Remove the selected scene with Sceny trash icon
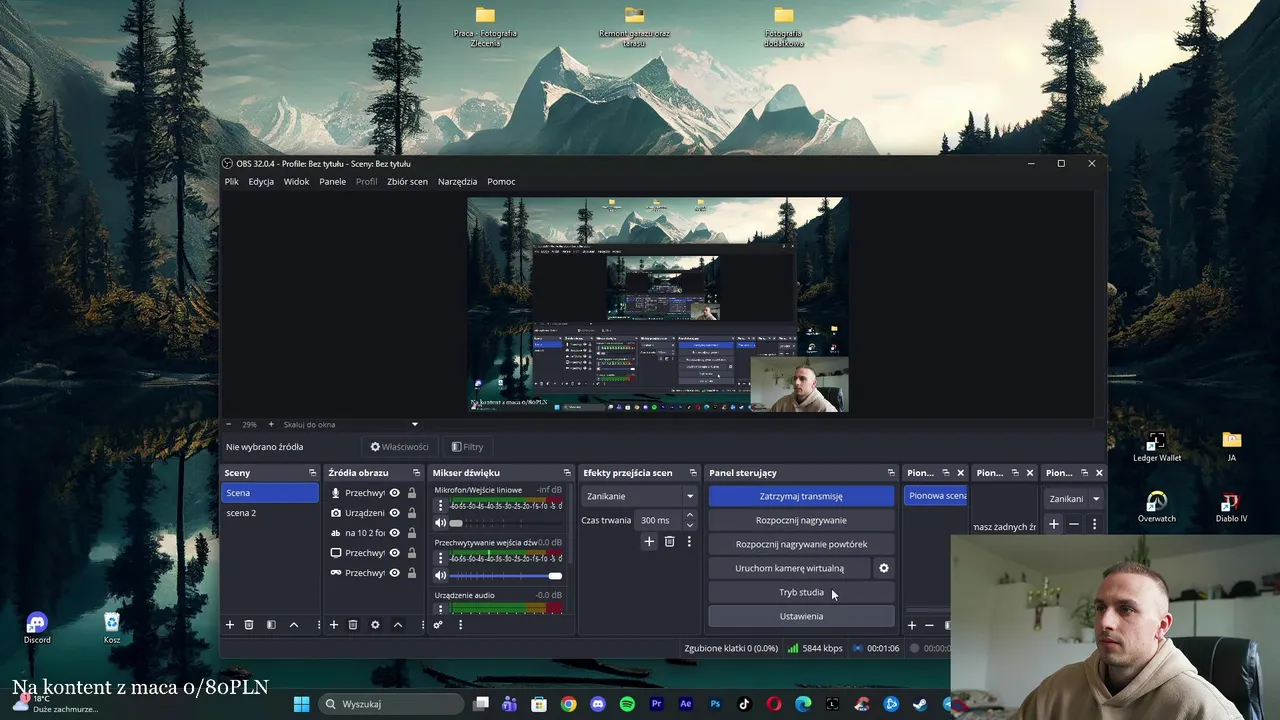The height and width of the screenshot is (720, 1280). pyautogui.click(x=249, y=625)
